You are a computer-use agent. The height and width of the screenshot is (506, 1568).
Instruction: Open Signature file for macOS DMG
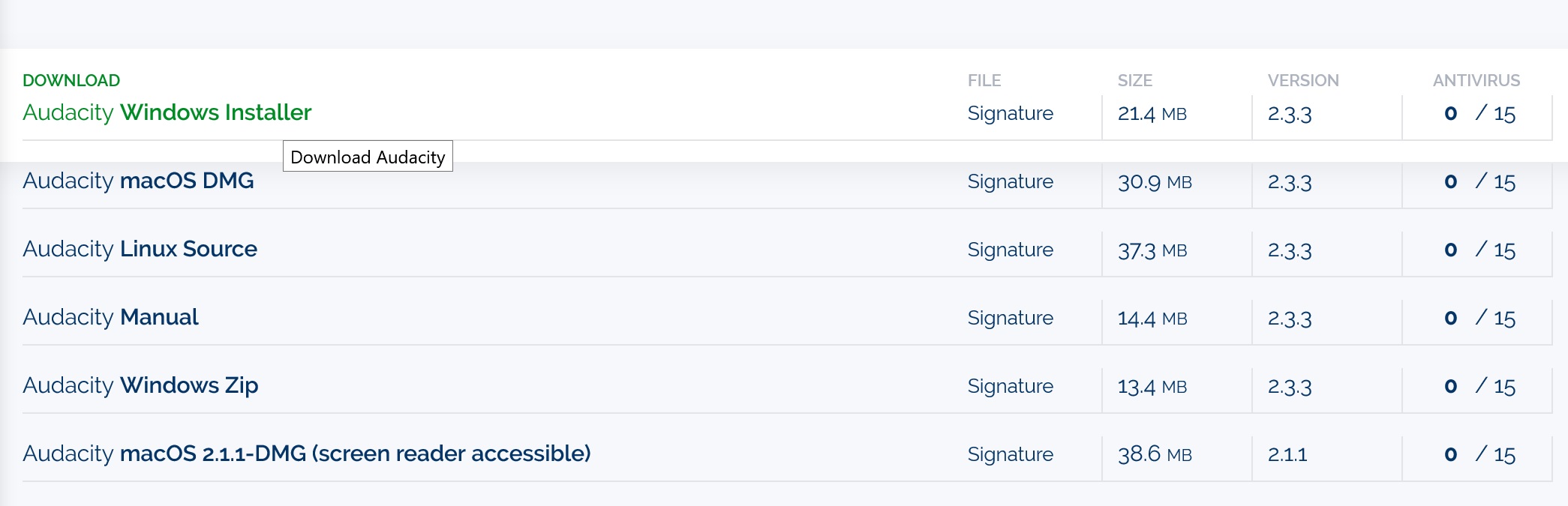[x=1010, y=181]
